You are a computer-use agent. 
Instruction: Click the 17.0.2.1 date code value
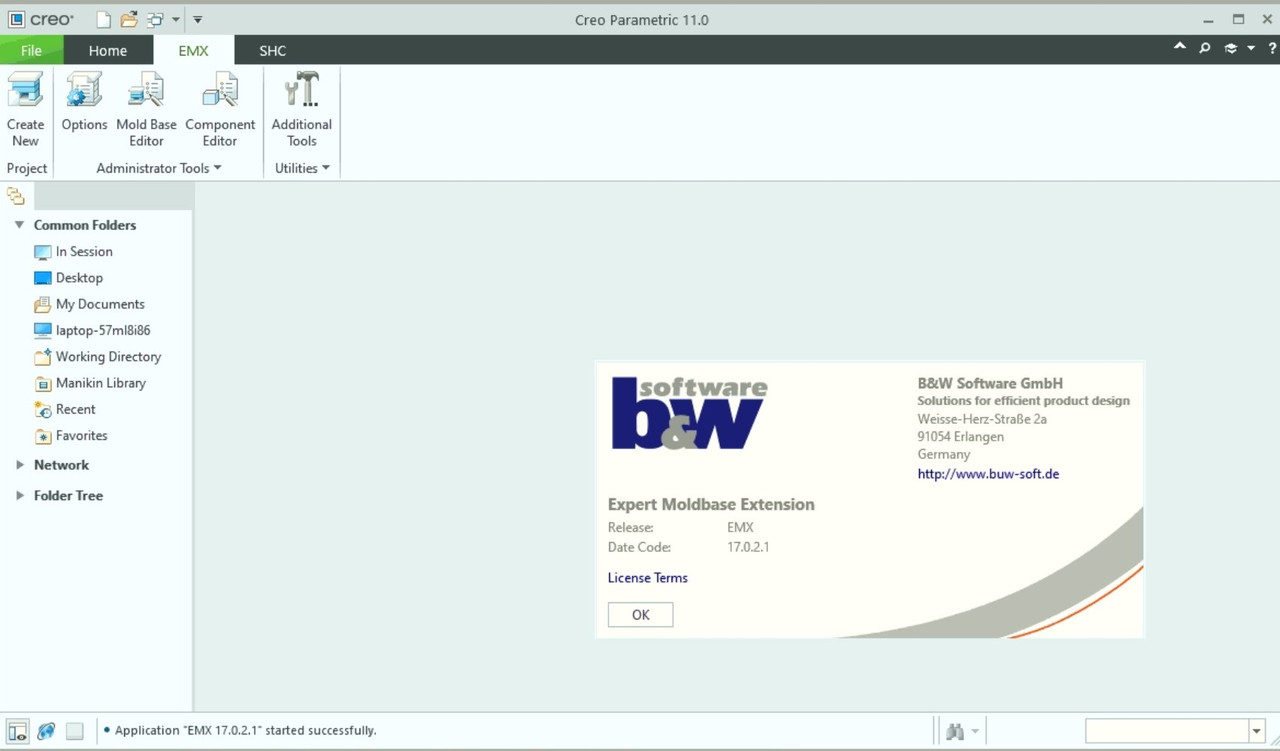pyautogui.click(x=748, y=547)
